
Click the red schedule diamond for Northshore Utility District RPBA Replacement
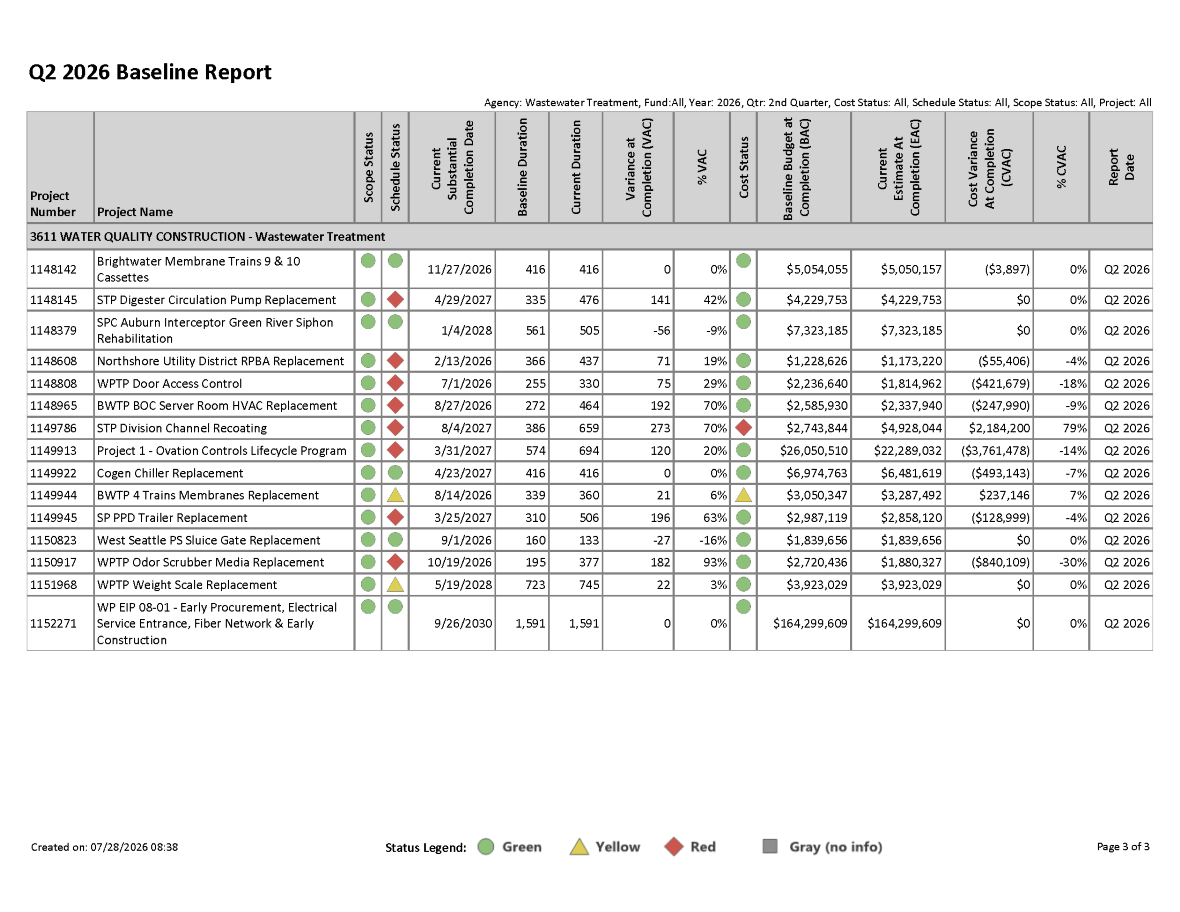point(395,360)
